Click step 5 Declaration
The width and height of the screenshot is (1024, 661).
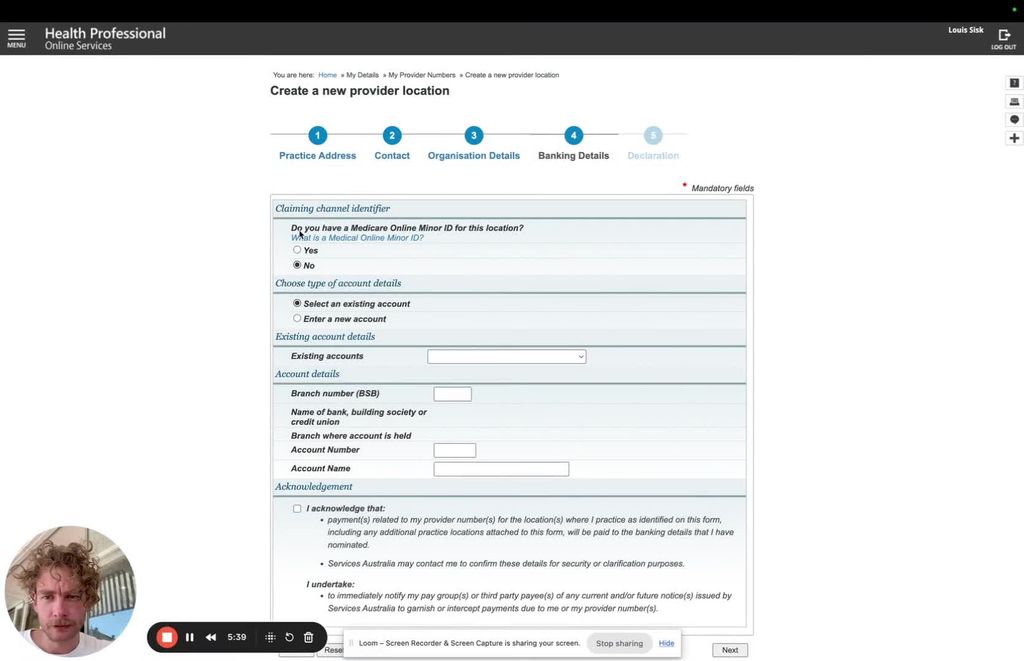click(x=653, y=144)
